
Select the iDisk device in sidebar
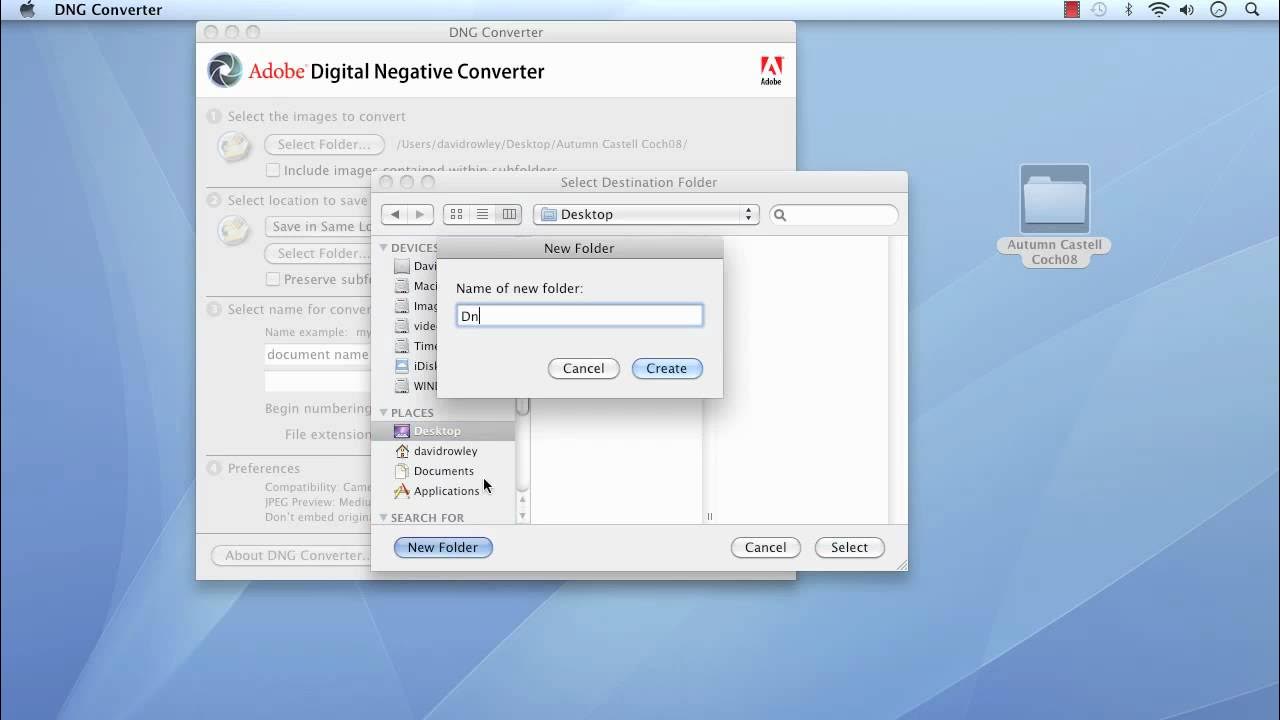(x=415, y=366)
